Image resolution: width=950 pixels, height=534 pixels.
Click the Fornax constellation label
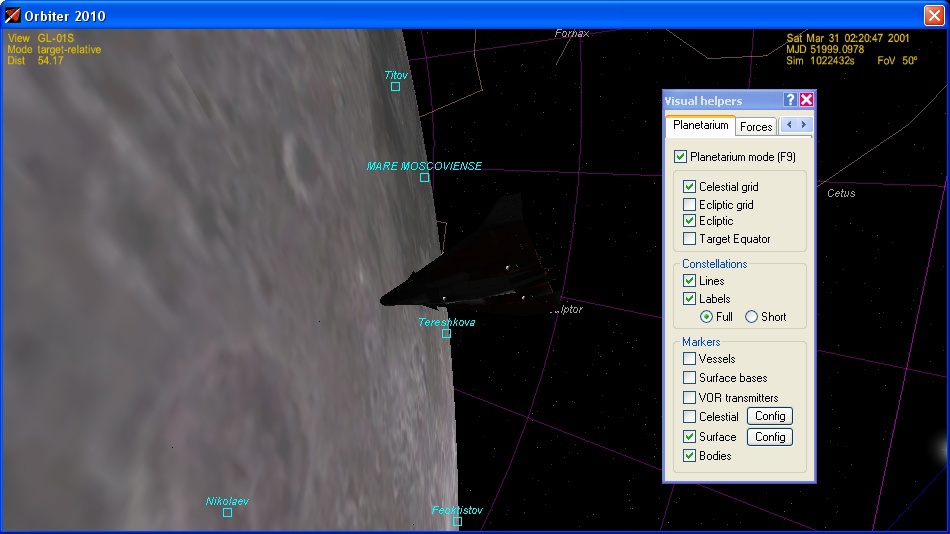[x=572, y=33]
